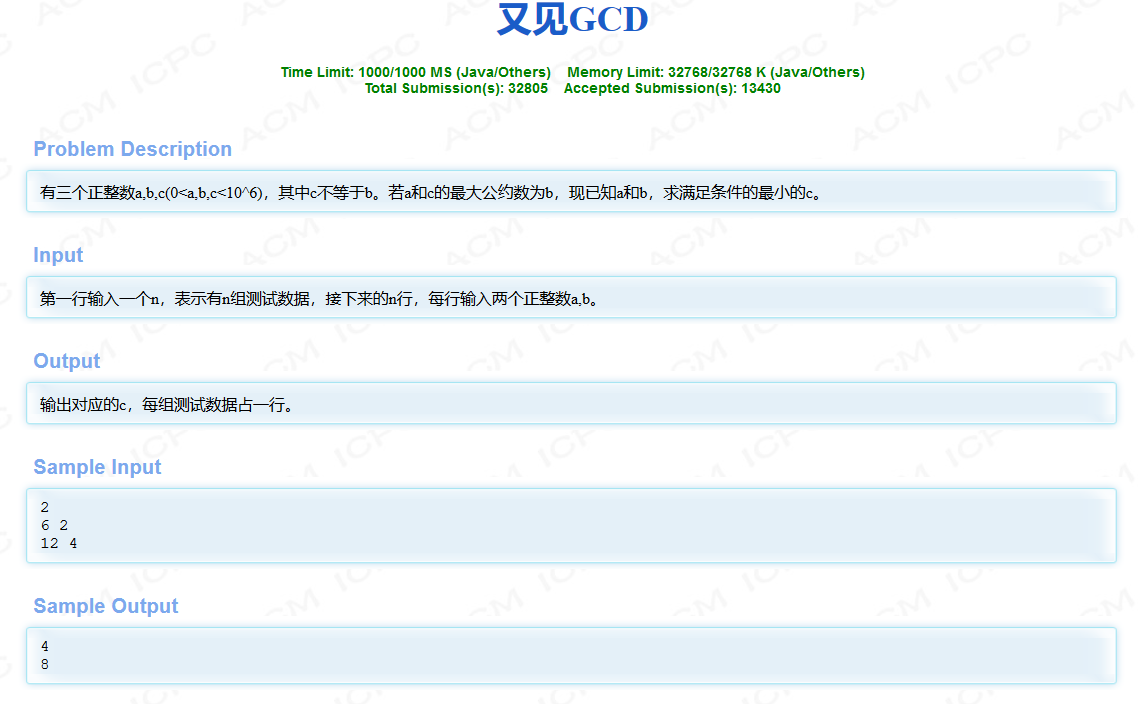Click sample input line 6 2
Viewport: 1138px width, 704px height.
tap(54, 525)
